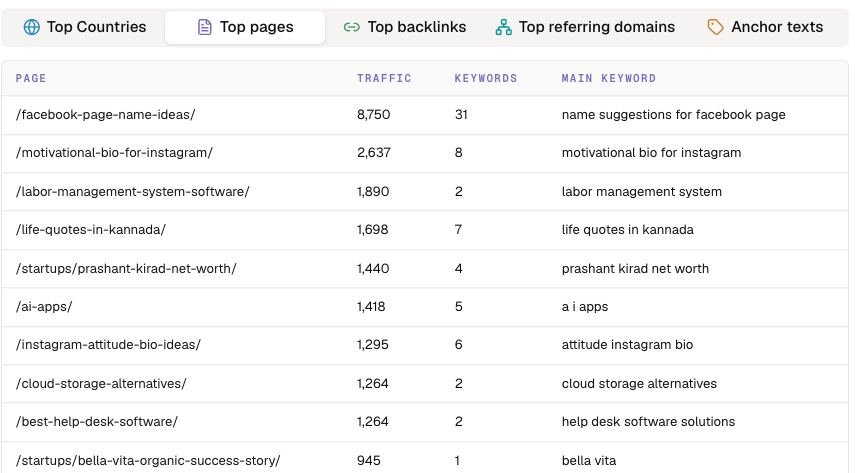Click keyword 'name suggestions for facebook page'
This screenshot has width=855, height=473.
click(x=673, y=115)
